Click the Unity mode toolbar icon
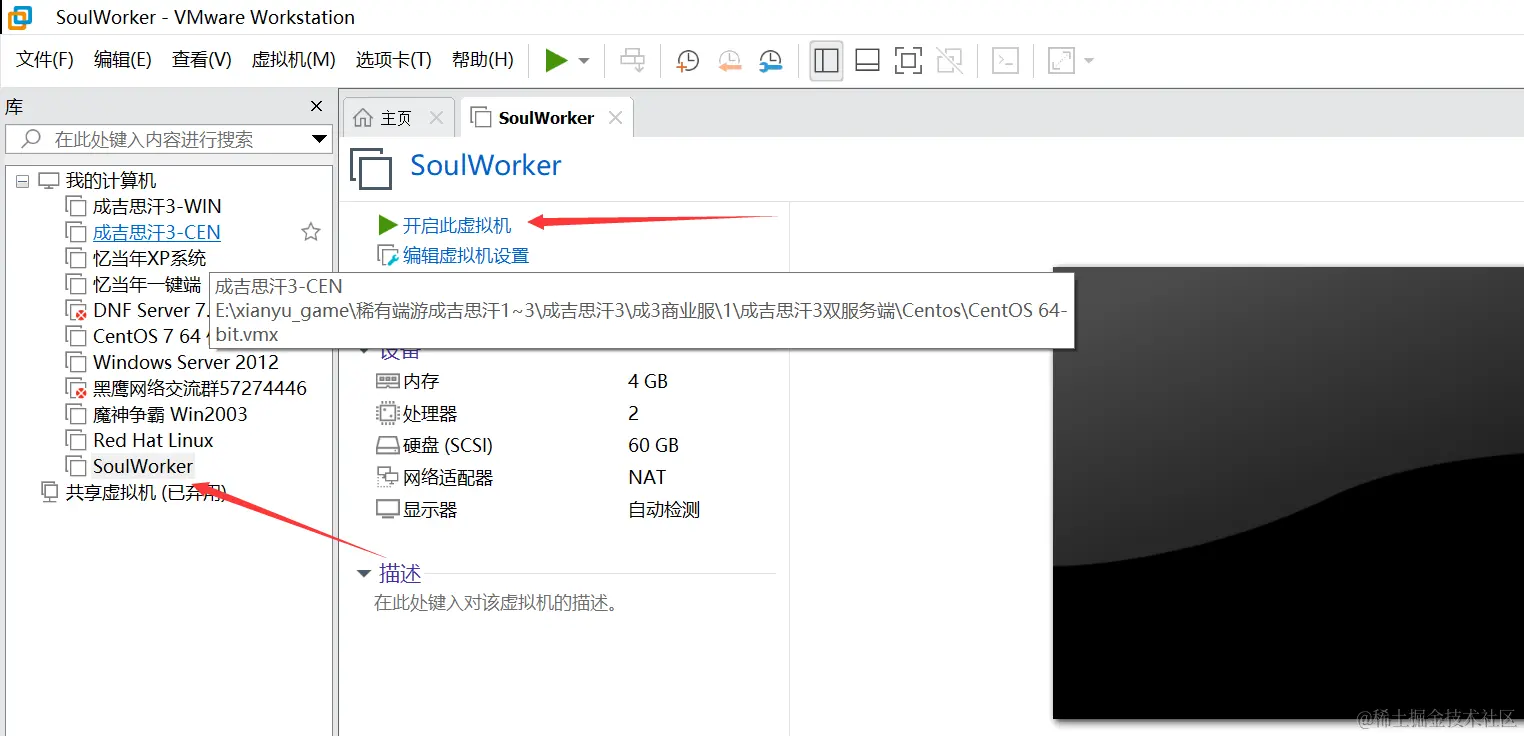 pyautogui.click(x=949, y=60)
